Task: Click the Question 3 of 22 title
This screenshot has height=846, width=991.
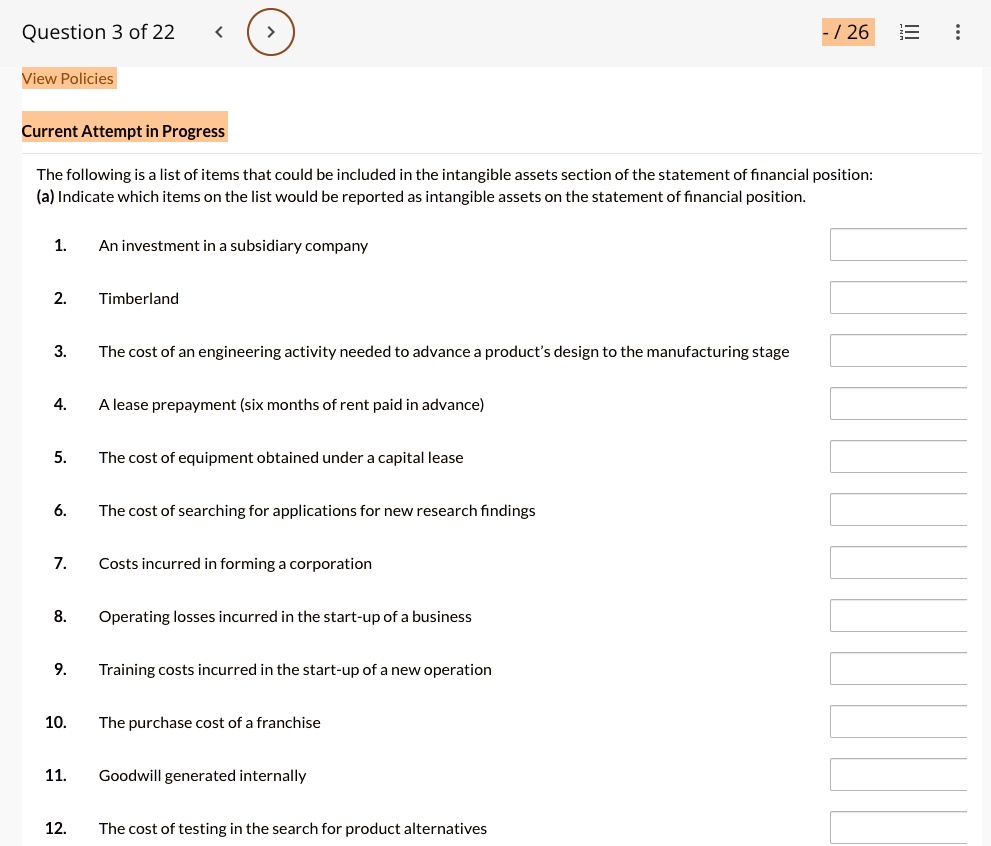Action: (x=98, y=32)
